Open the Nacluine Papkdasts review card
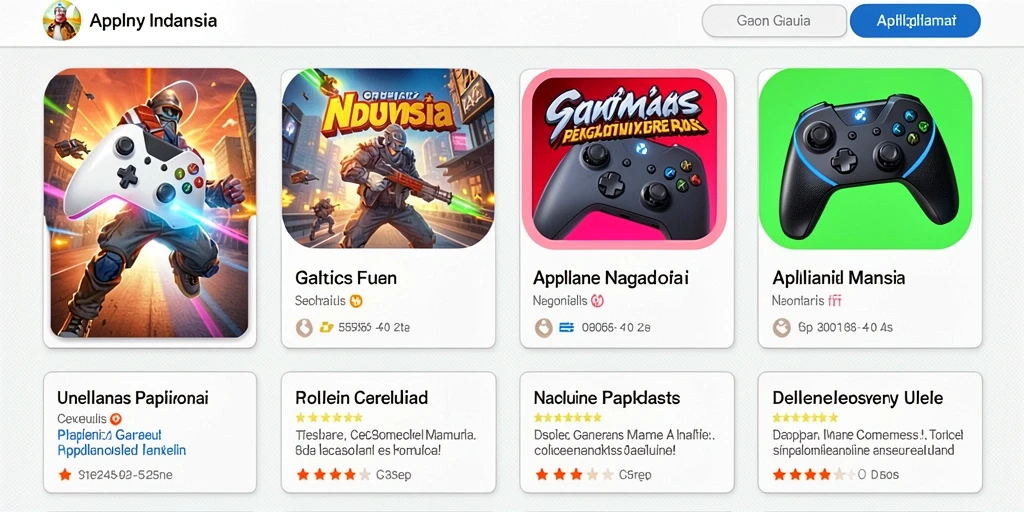 627,432
